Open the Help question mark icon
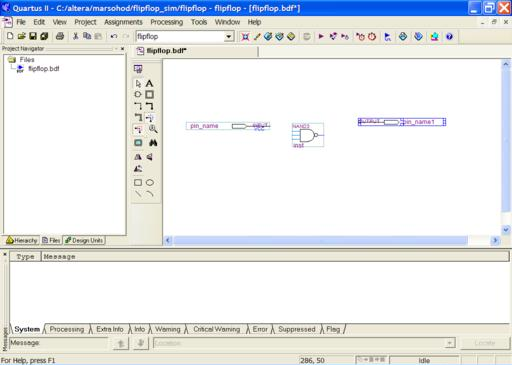Screen dimensions: 512x365 449,37
